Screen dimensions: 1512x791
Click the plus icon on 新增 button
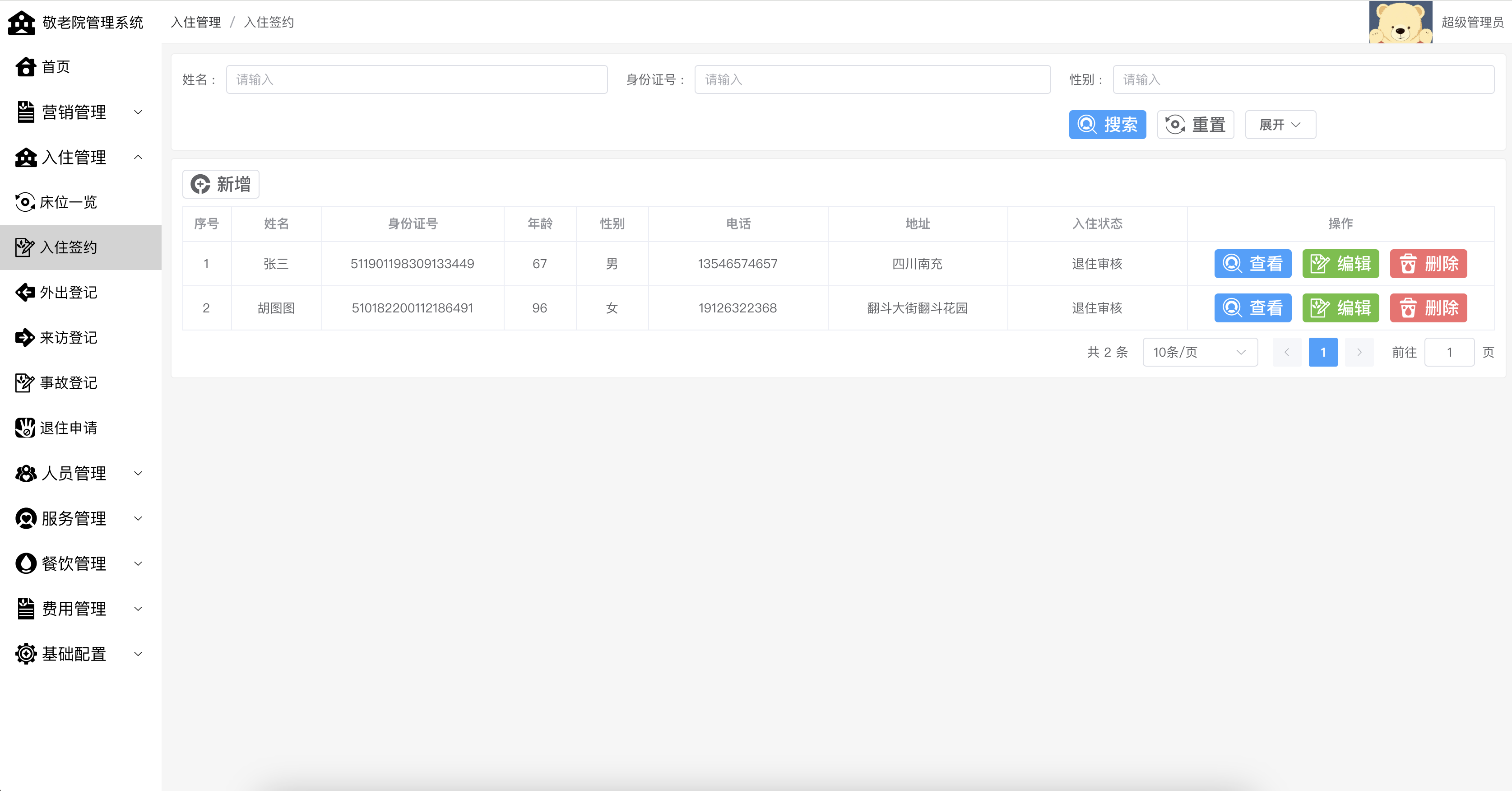tap(201, 184)
